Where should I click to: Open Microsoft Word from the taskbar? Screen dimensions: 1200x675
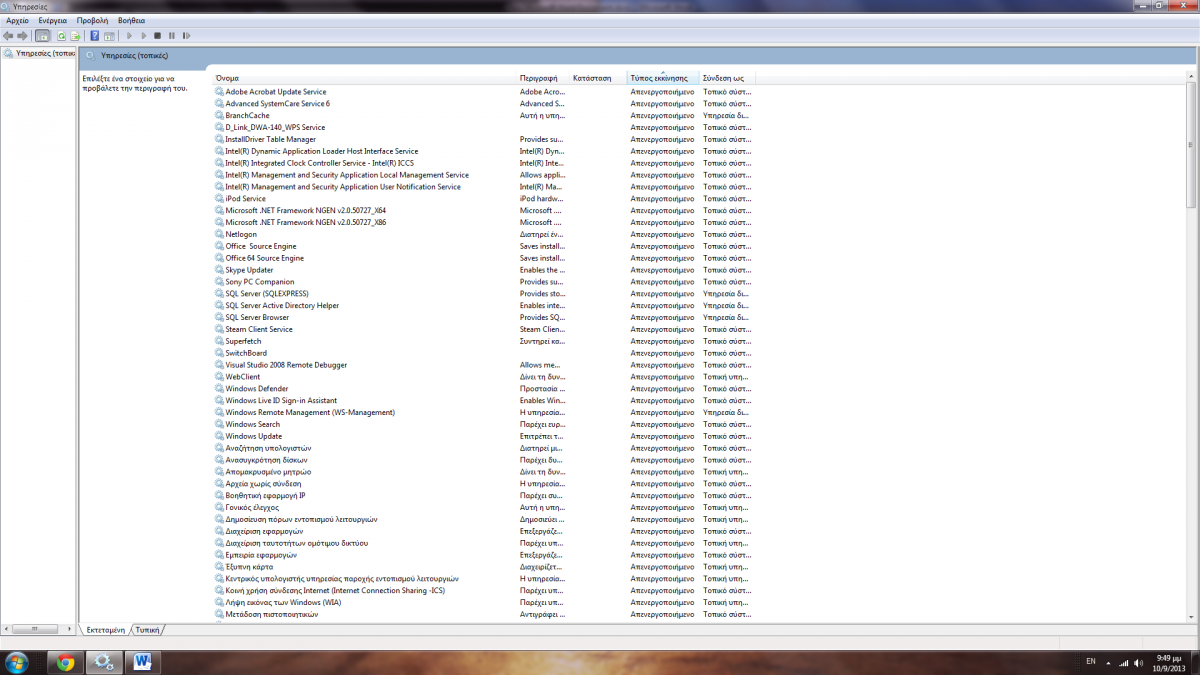141,662
